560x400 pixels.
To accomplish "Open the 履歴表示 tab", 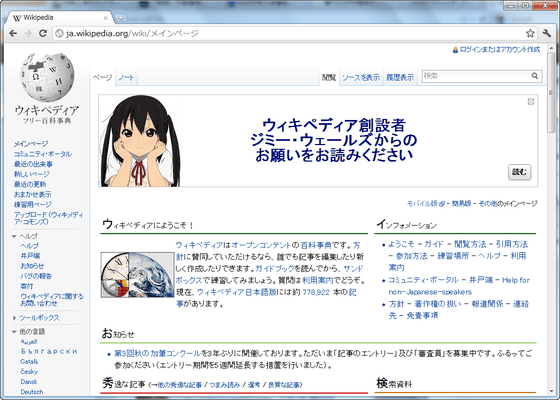I will tap(400, 78).
